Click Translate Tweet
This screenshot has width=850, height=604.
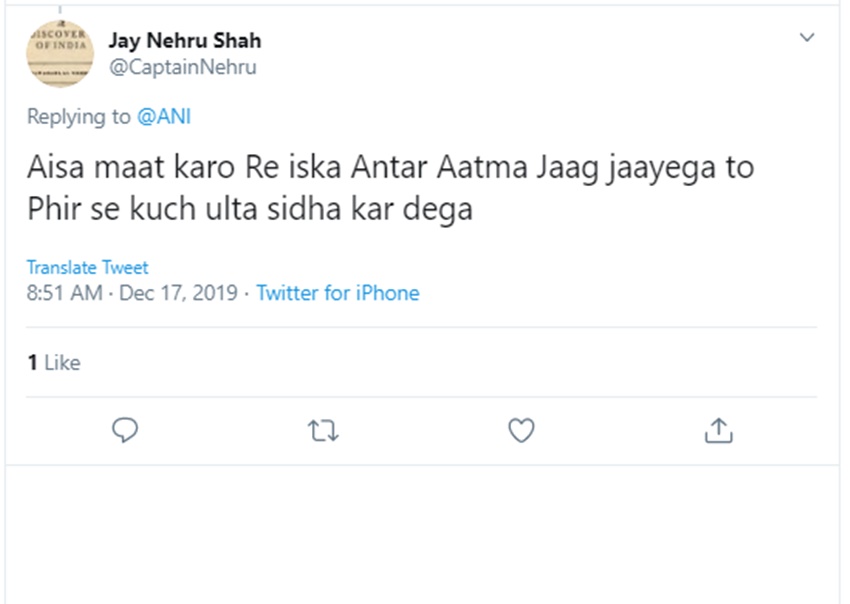[87, 267]
